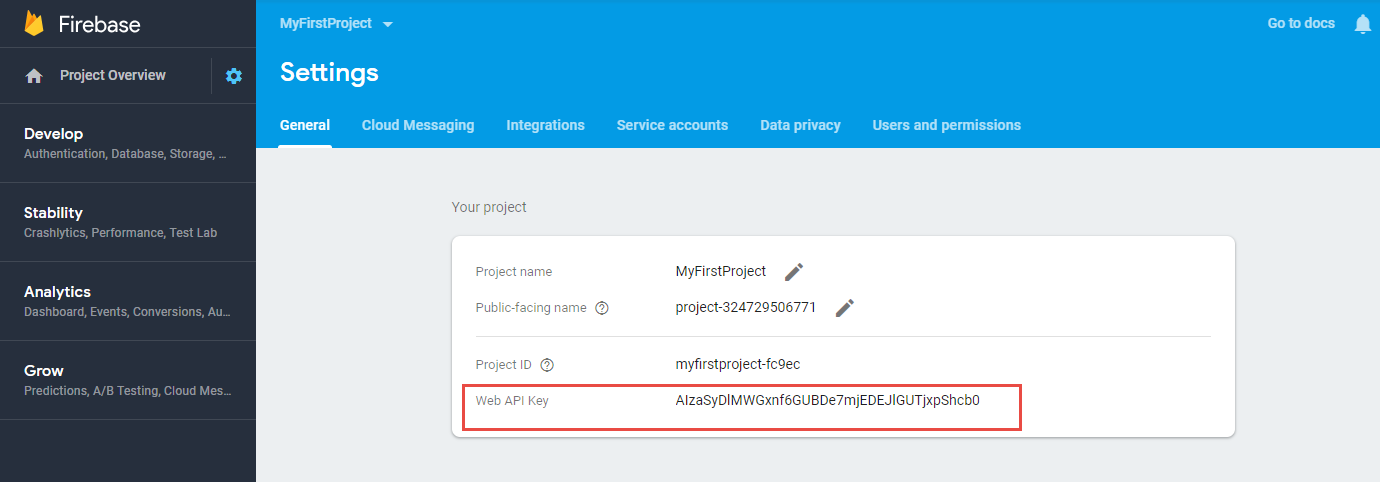Image resolution: width=1380 pixels, height=482 pixels.
Task: Expand the Analytics section
Action: pyautogui.click(x=128, y=301)
